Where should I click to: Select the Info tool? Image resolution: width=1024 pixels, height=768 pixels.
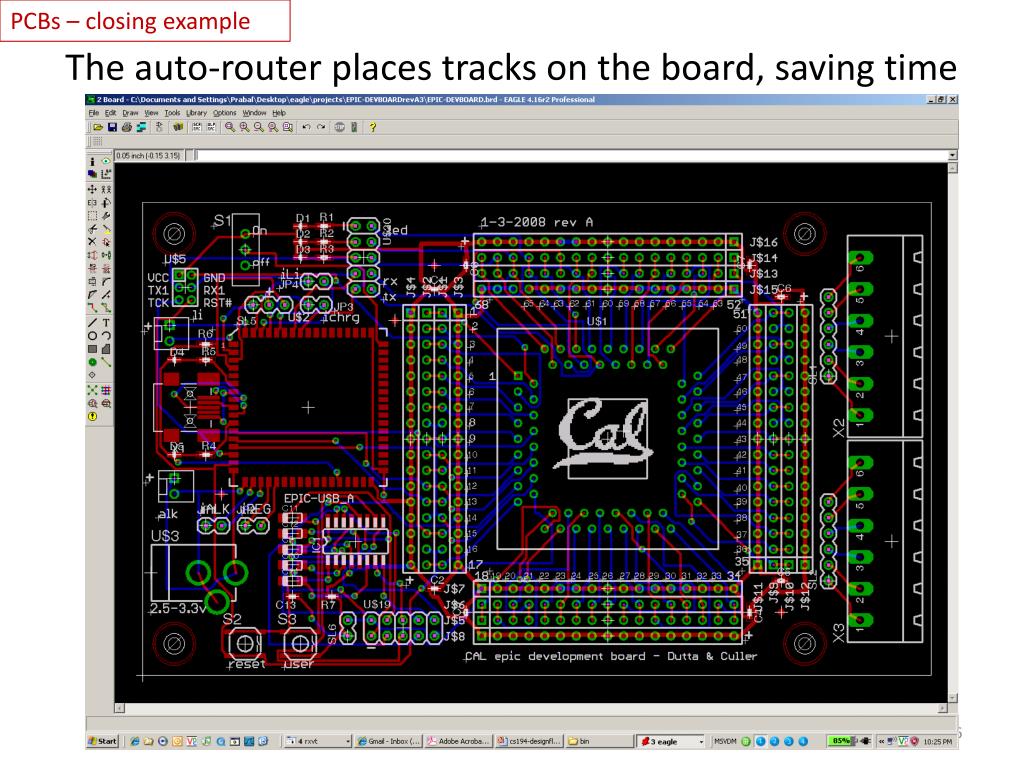tap(92, 161)
